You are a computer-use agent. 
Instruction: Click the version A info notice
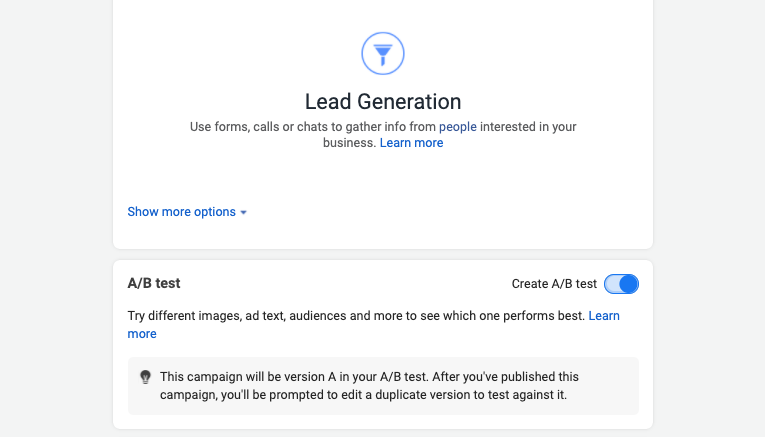[383, 386]
